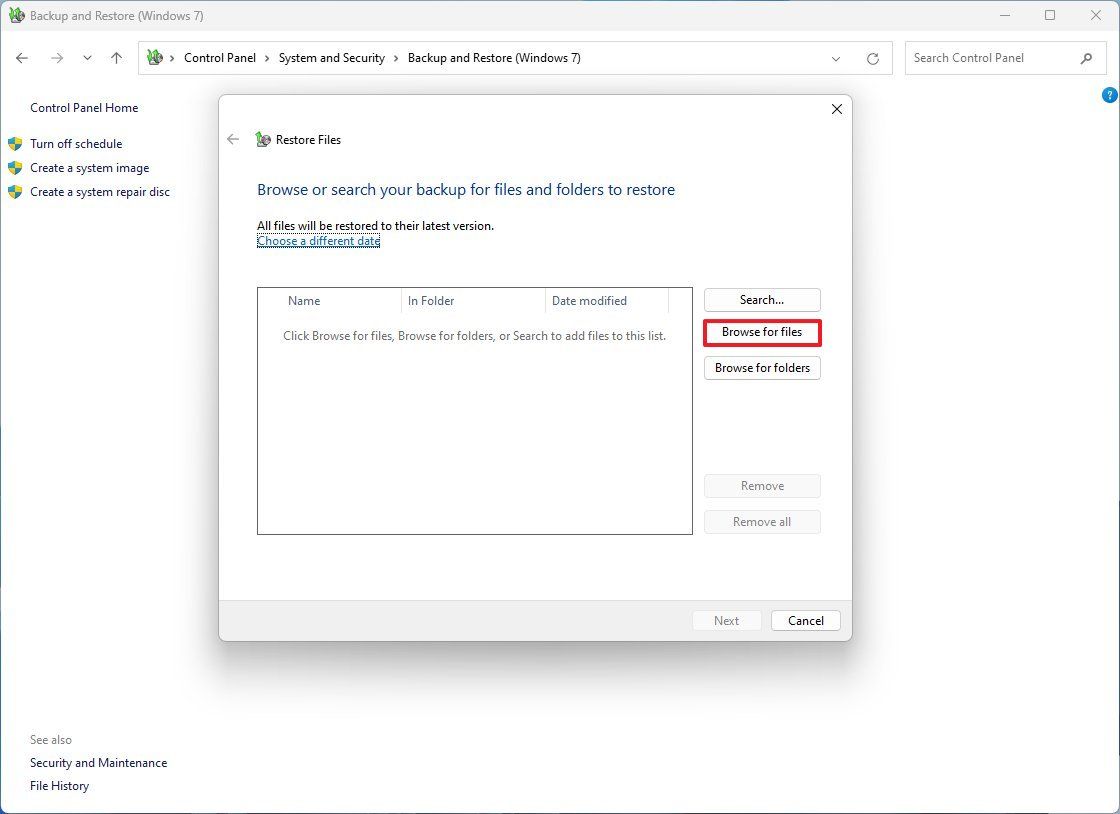Open the Choose a different date link
Viewport: 1120px width, 814px height.
tap(318, 240)
